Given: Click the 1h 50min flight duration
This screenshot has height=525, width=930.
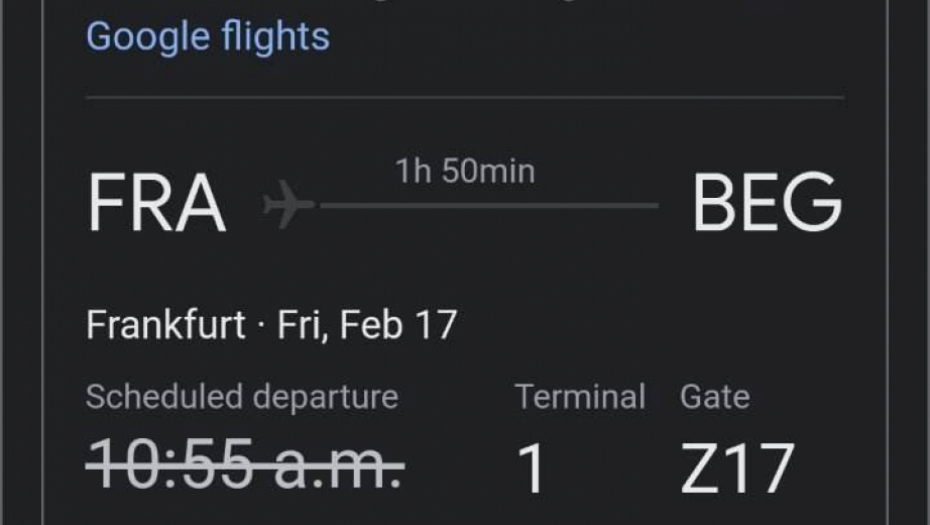Looking at the screenshot, I should 465,171.
